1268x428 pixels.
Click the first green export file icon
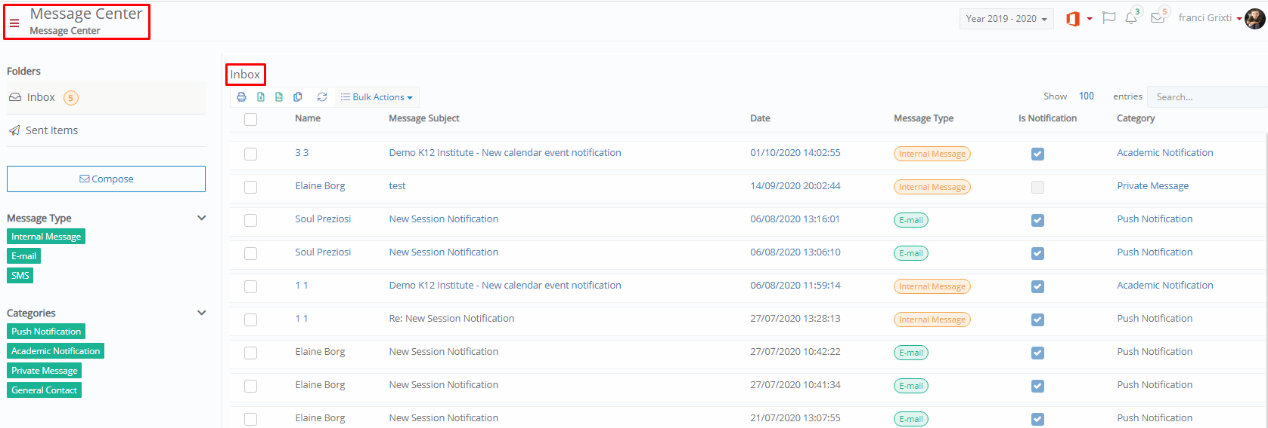pyautogui.click(x=260, y=97)
